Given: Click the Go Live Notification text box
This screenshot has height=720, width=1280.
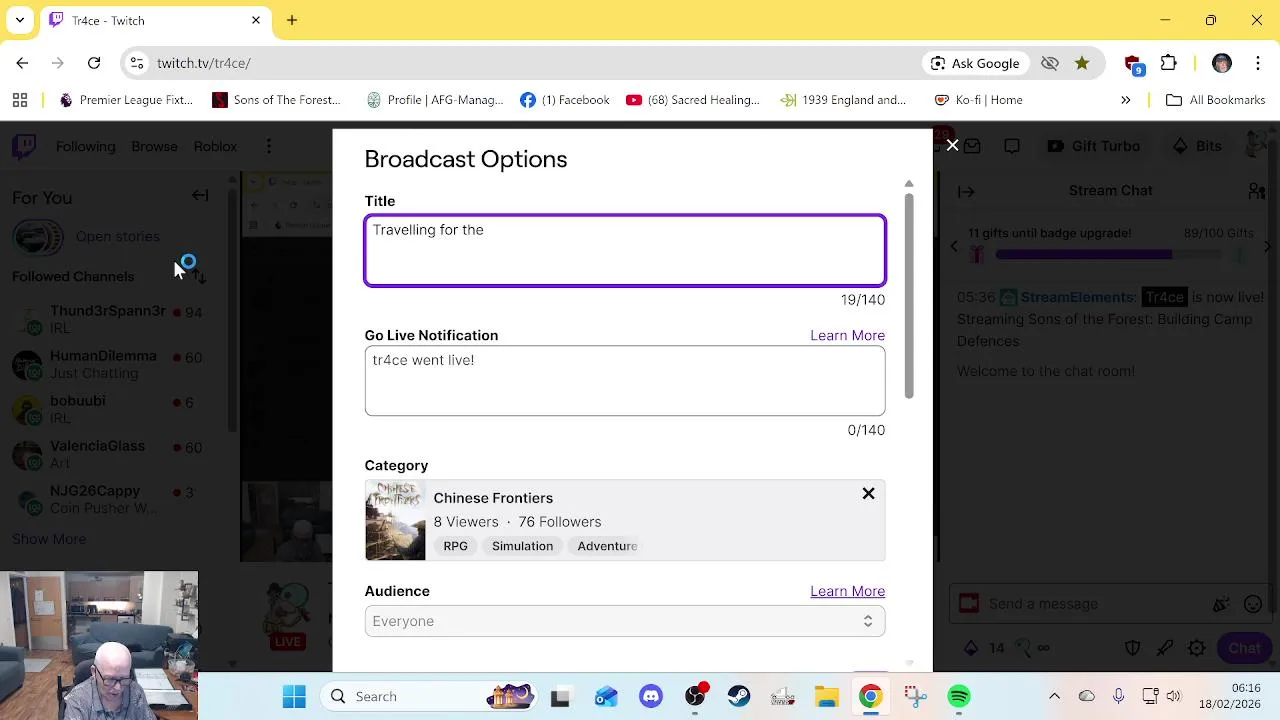Looking at the screenshot, I should click(625, 381).
